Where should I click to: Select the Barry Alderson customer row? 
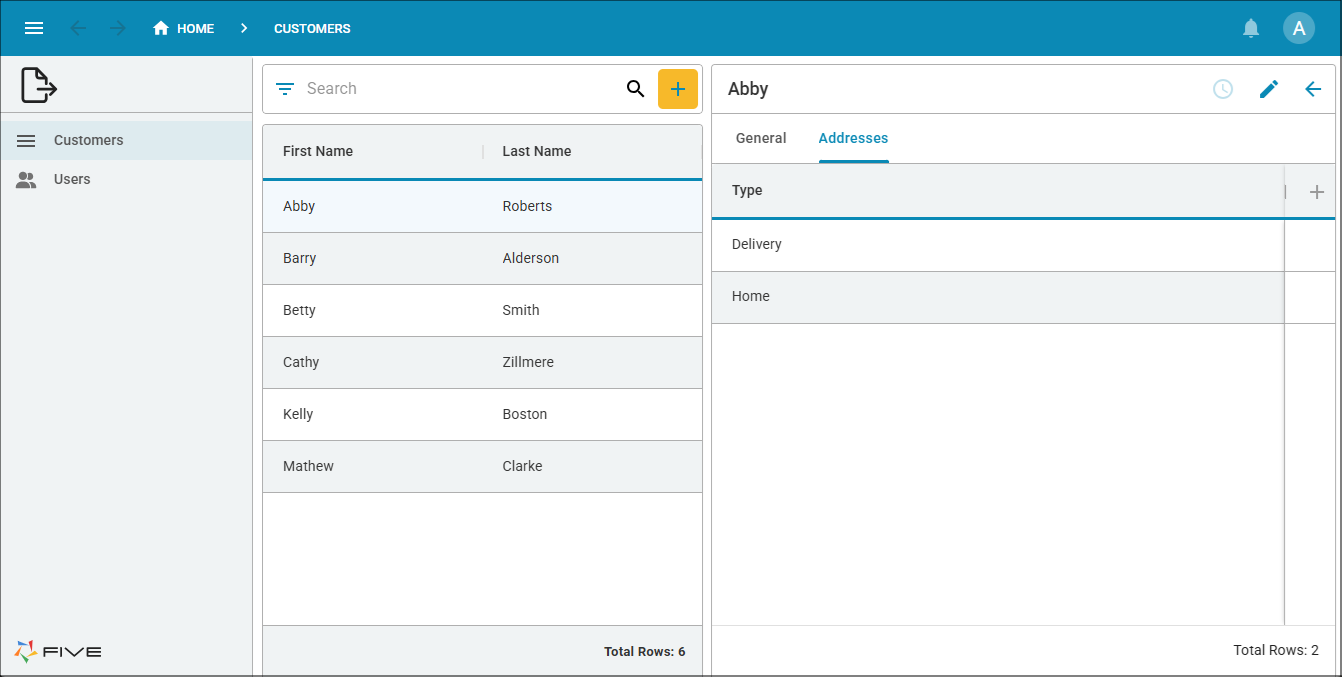482,258
